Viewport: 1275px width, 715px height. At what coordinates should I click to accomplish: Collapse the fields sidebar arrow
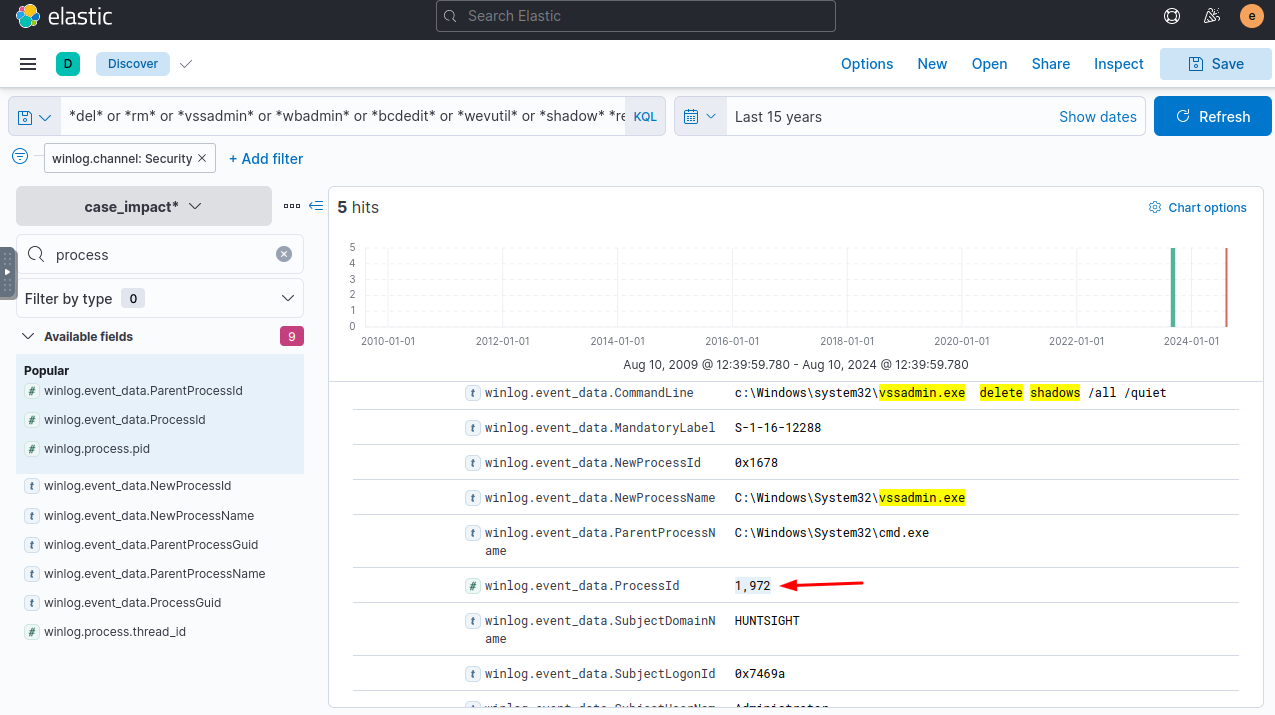pyautogui.click(x=316, y=206)
